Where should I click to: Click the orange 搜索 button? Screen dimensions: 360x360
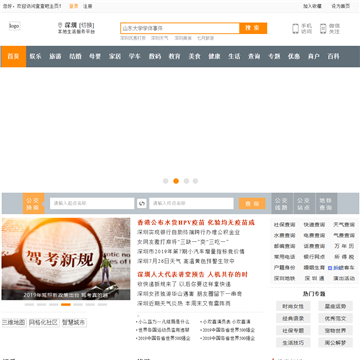click(x=253, y=28)
